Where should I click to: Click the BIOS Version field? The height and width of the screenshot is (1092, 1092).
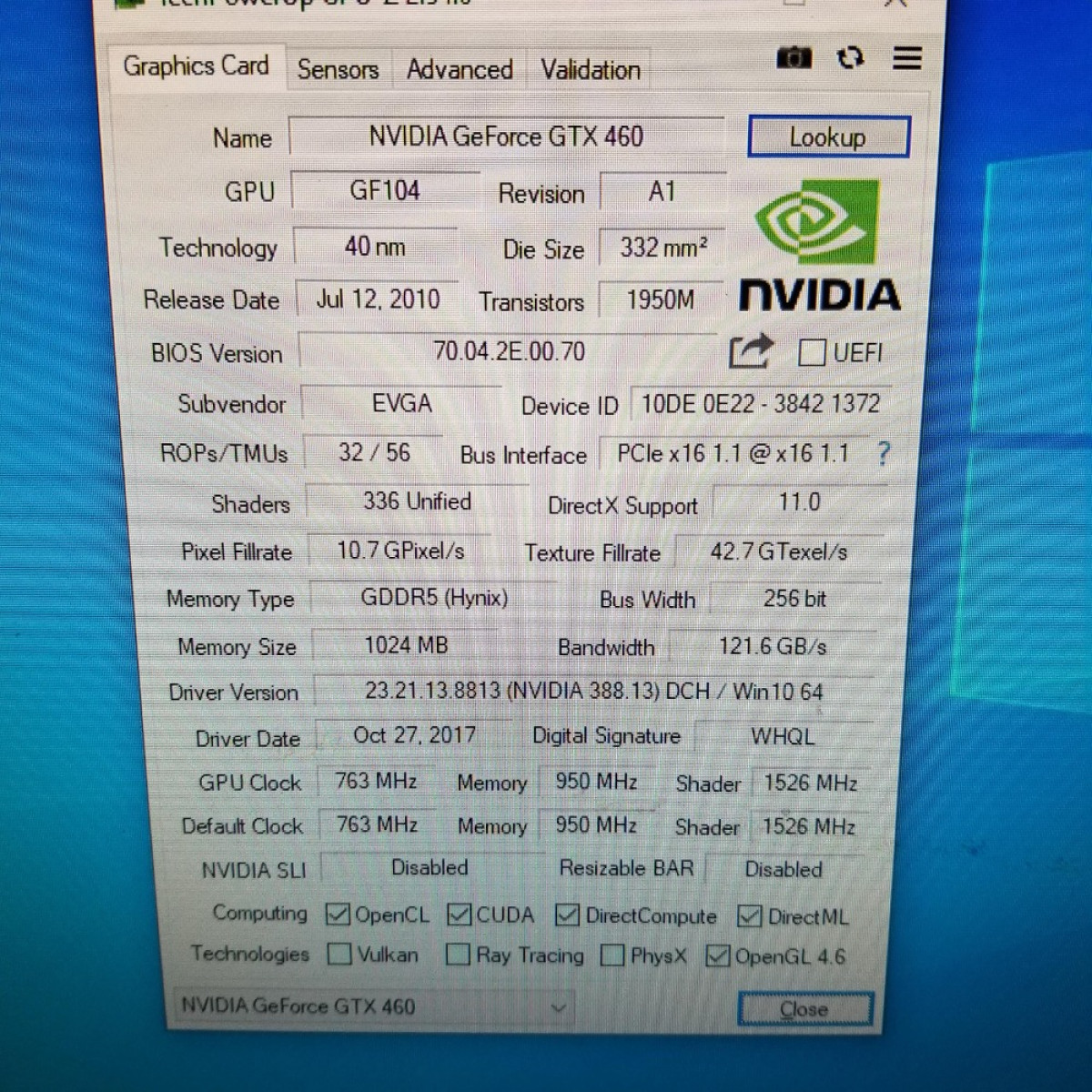point(509,351)
